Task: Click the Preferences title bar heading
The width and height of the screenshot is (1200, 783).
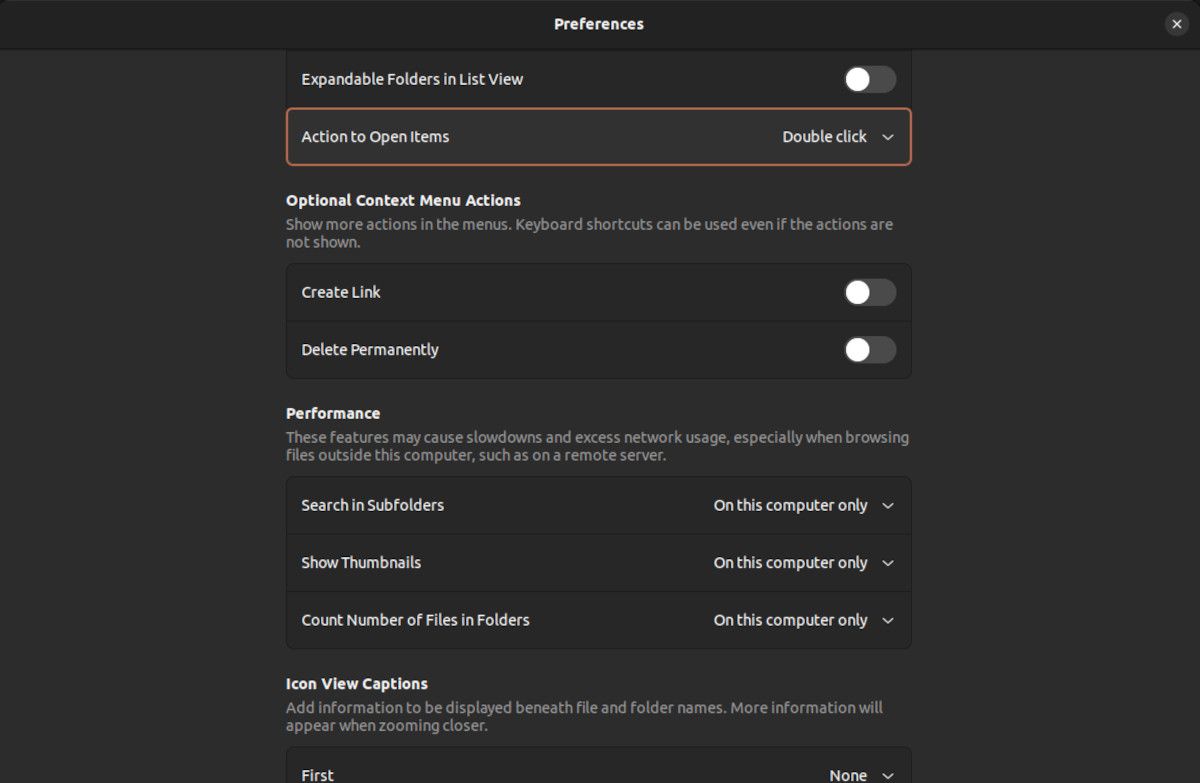Action: click(x=599, y=24)
